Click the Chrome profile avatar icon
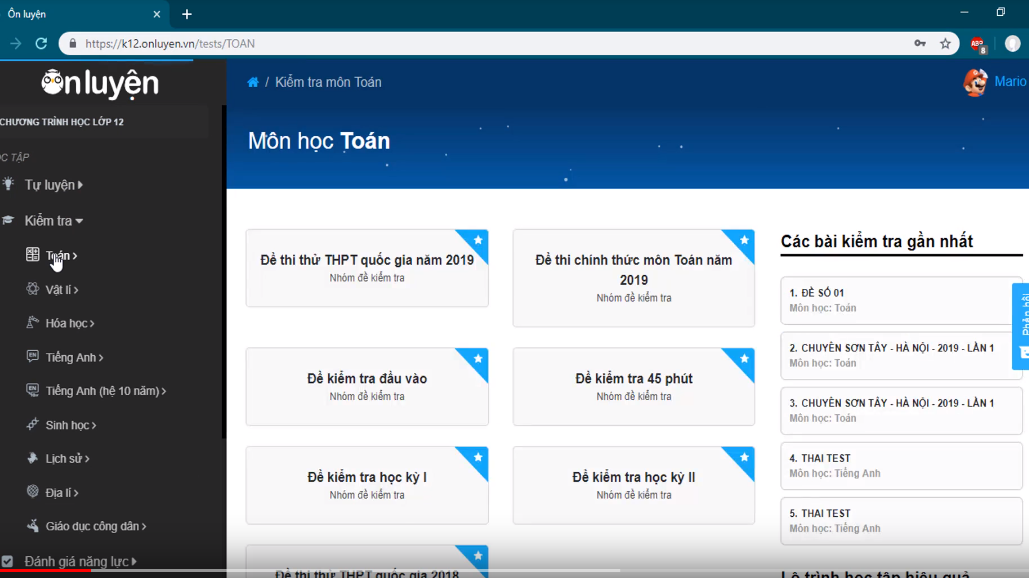Image resolution: width=1029 pixels, height=578 pixels. point(1012,43)
